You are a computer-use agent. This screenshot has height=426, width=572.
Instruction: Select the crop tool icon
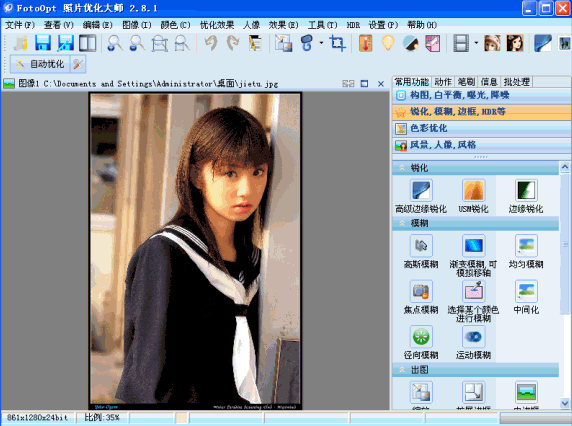[x=337, y=43]
